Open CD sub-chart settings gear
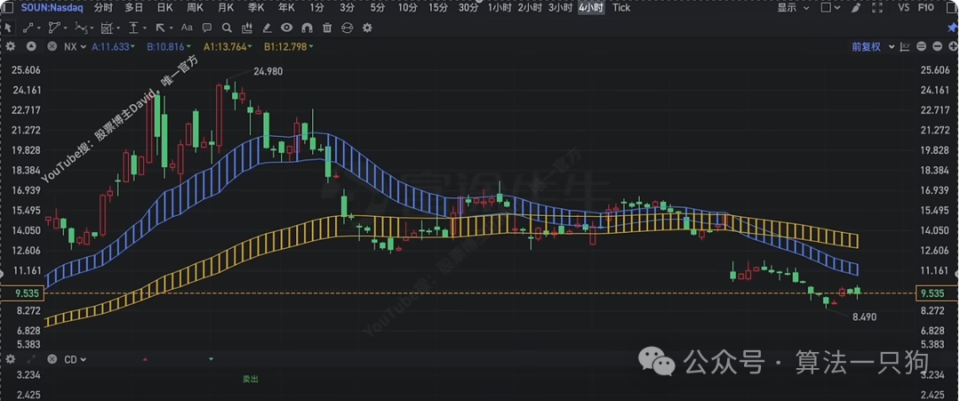Image resolution: width=960 pixels, height=401 pixels. click(10, 359)
